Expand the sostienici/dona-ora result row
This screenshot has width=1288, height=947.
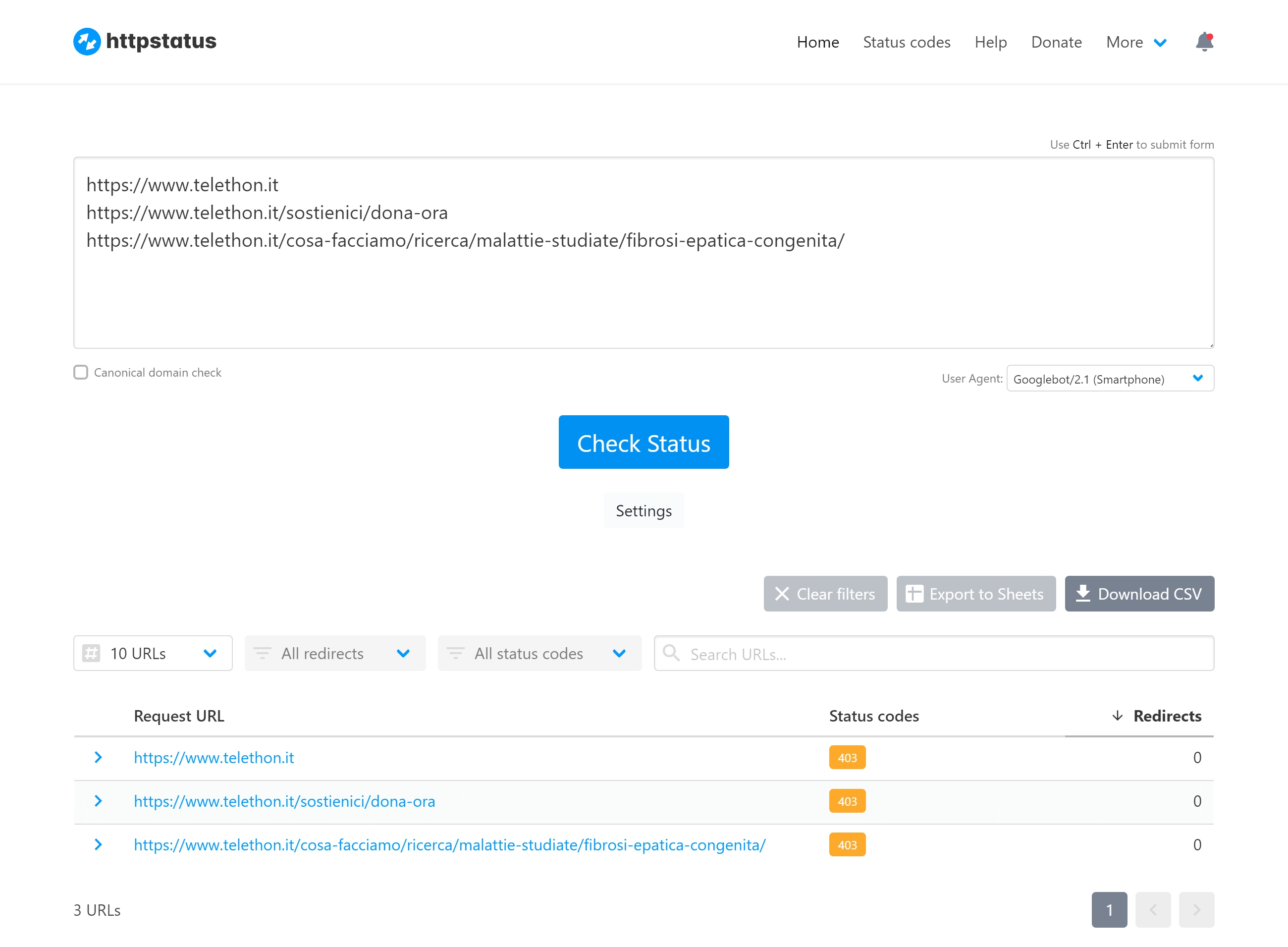(x=98, y=801)
